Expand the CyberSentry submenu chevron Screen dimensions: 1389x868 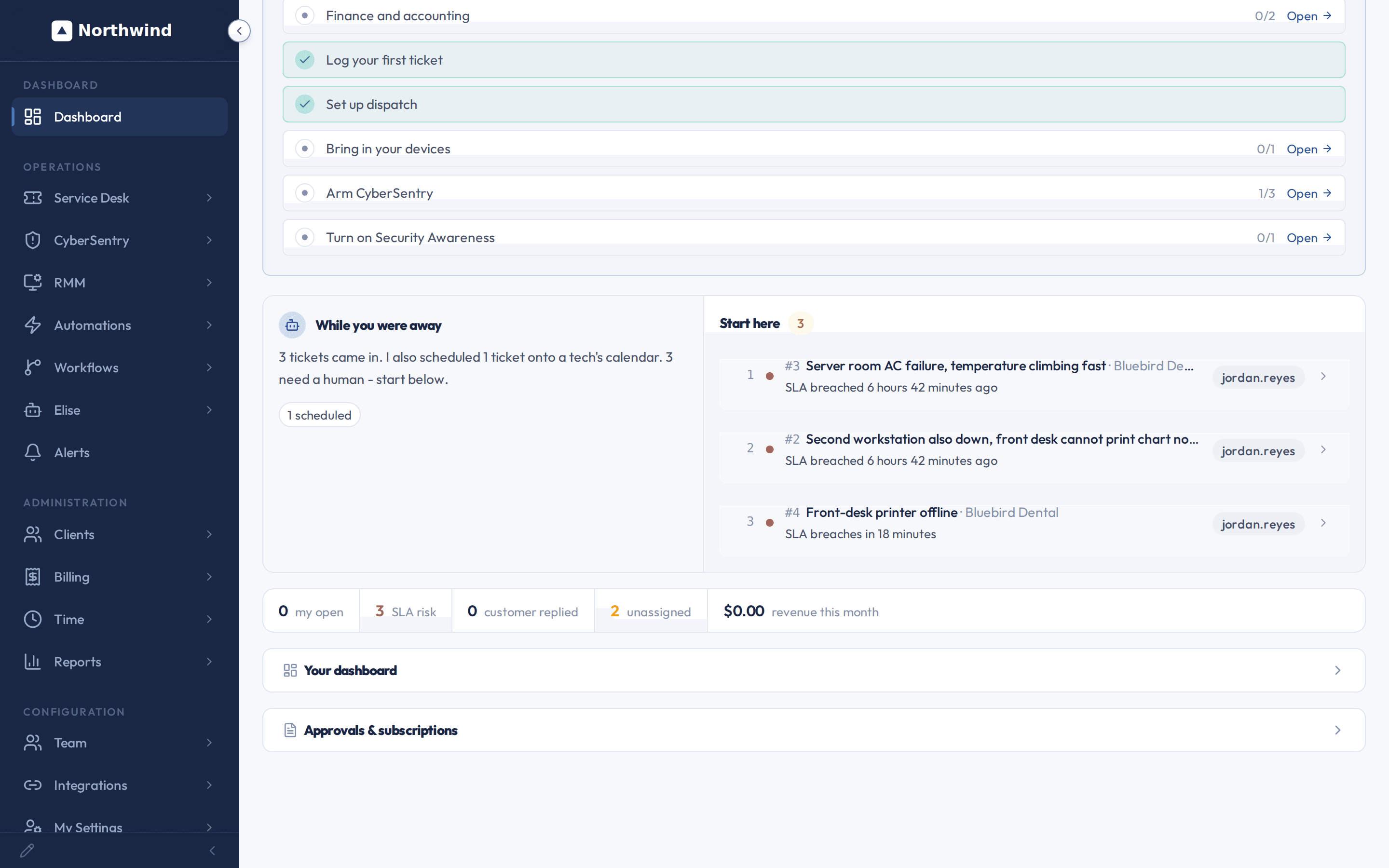click(209, 240)
